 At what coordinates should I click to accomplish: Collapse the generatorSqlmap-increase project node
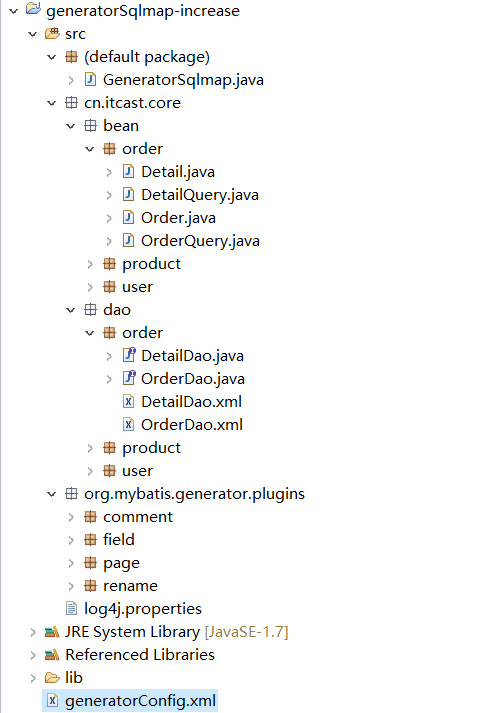point(14,10)
